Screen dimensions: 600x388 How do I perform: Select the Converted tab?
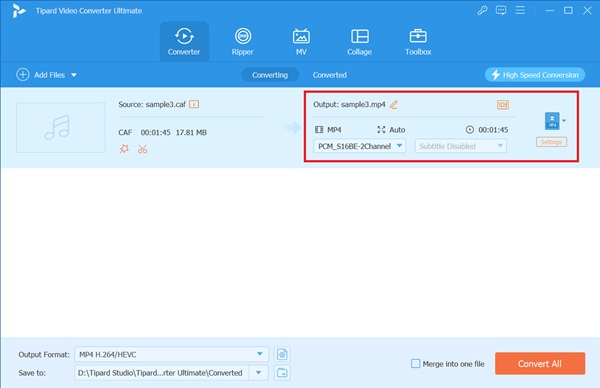[x=329, y=75]
